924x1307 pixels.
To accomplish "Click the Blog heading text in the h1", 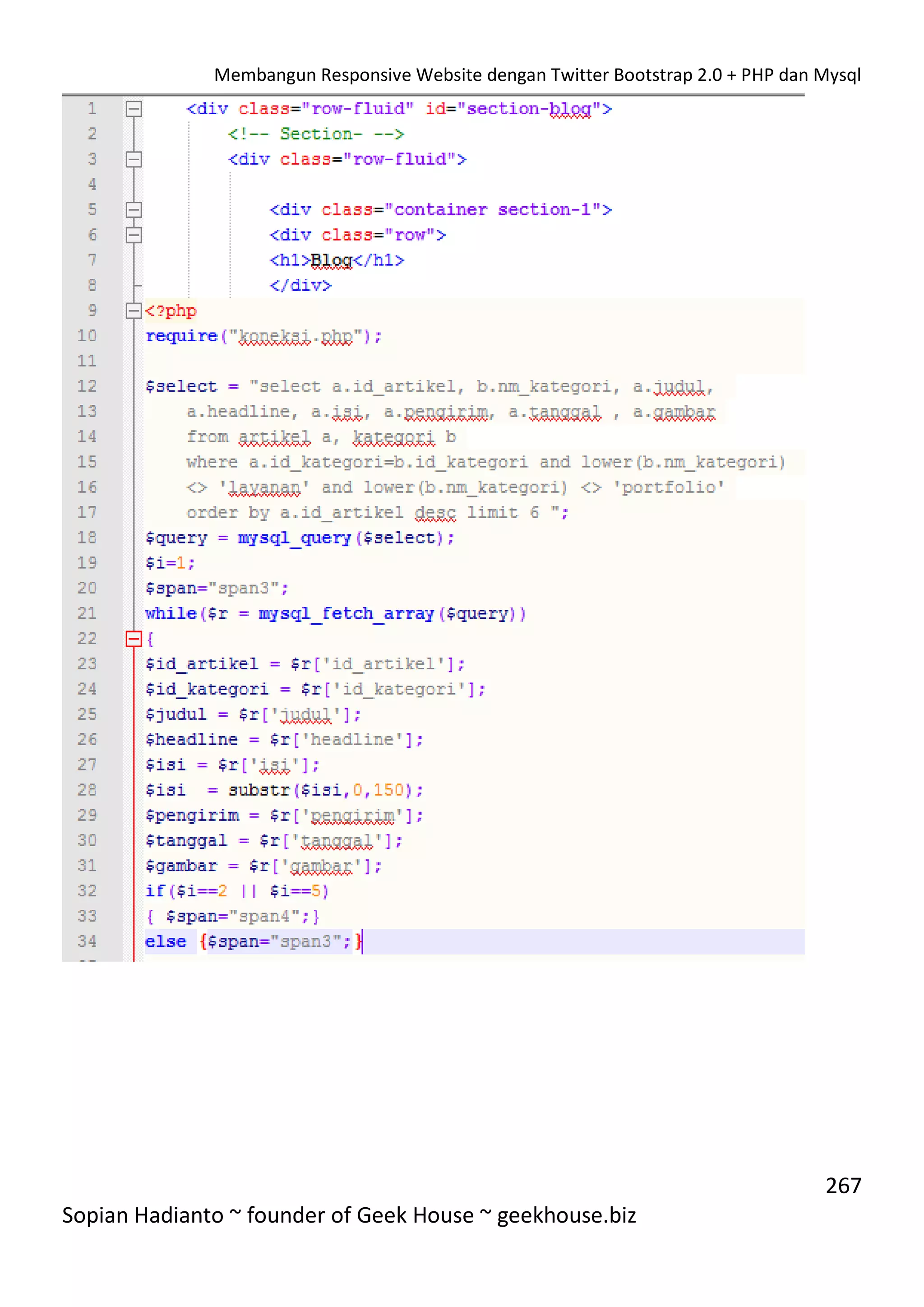I will coord(332,261).
